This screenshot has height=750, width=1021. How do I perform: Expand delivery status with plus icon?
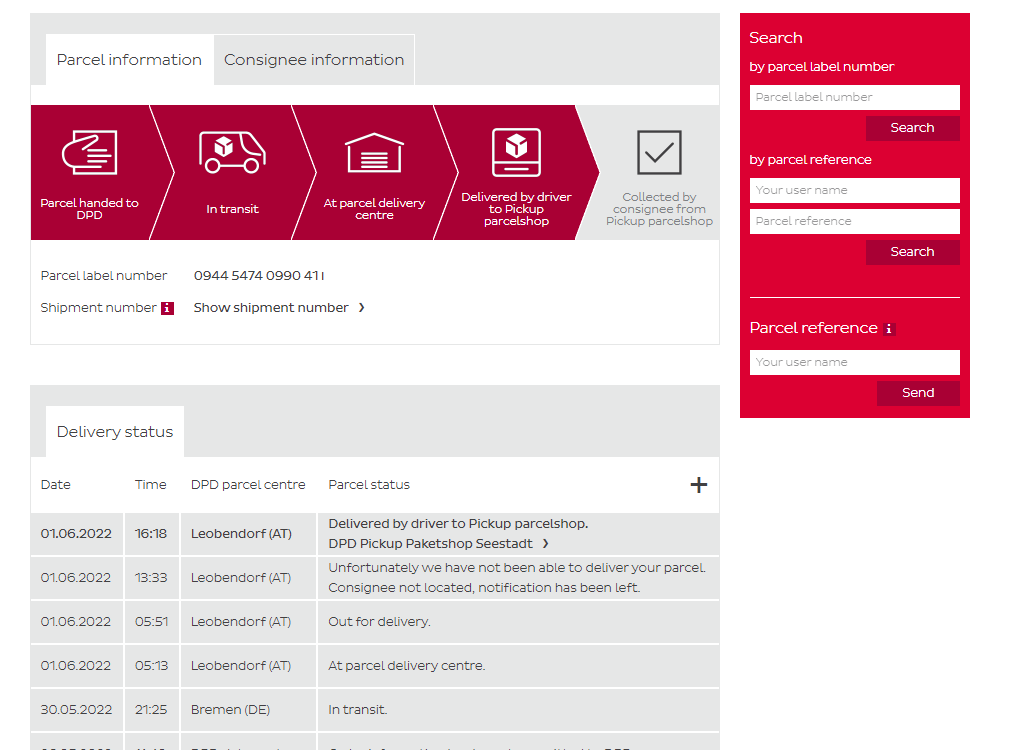tap(698, 485)
